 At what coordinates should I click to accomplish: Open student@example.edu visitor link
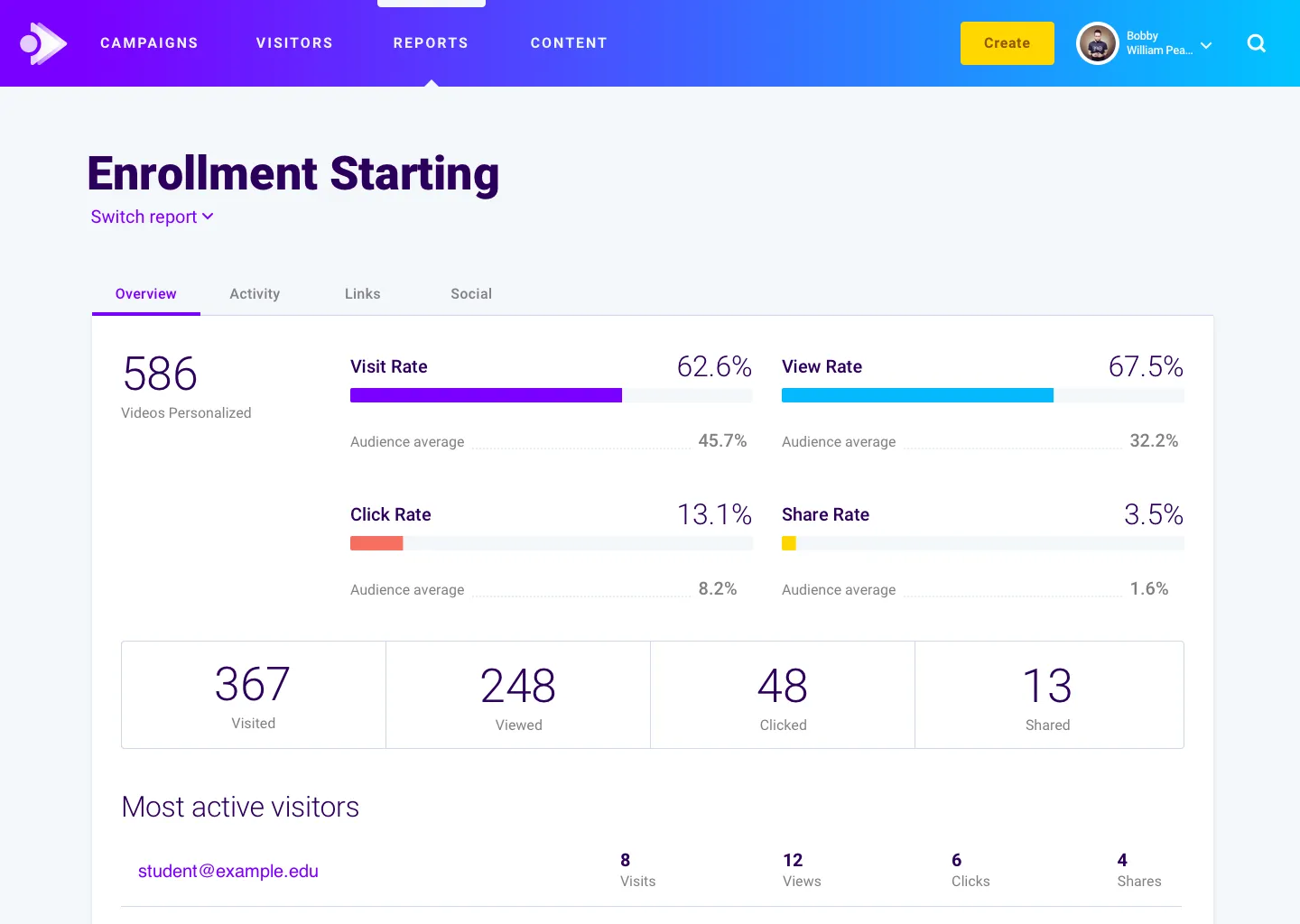point(228,871)
